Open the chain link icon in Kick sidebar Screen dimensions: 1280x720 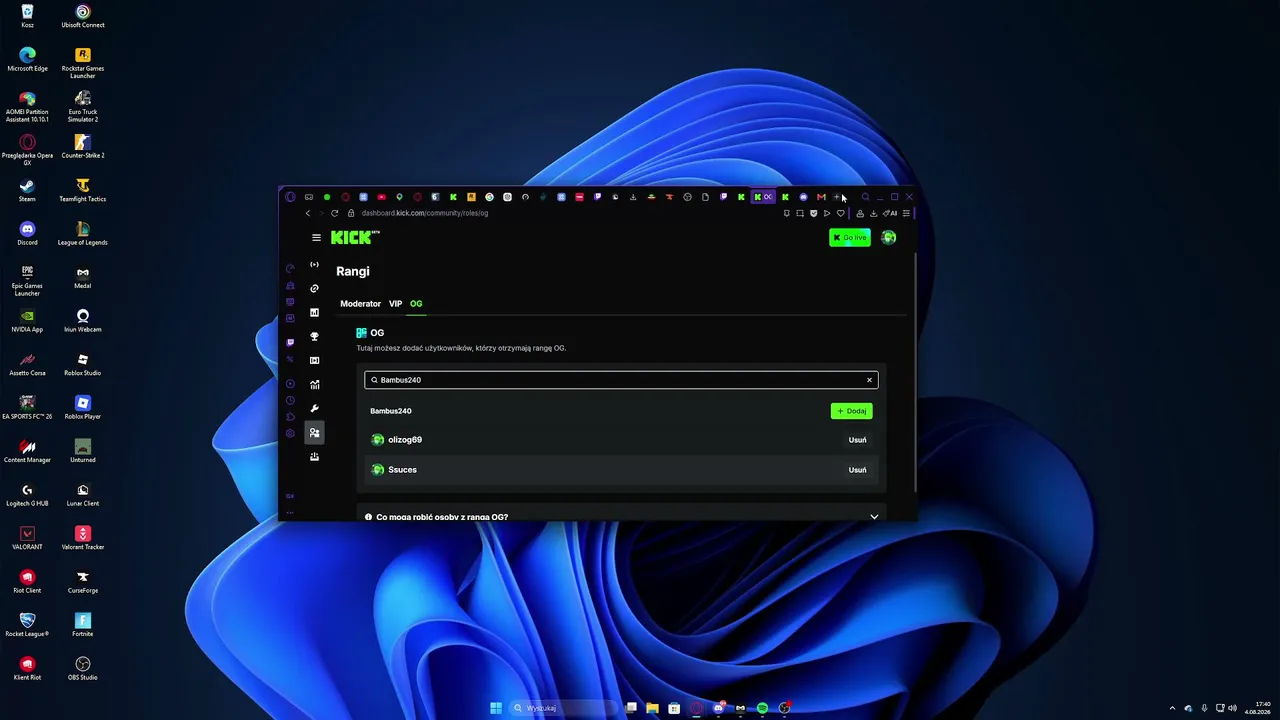314,288
